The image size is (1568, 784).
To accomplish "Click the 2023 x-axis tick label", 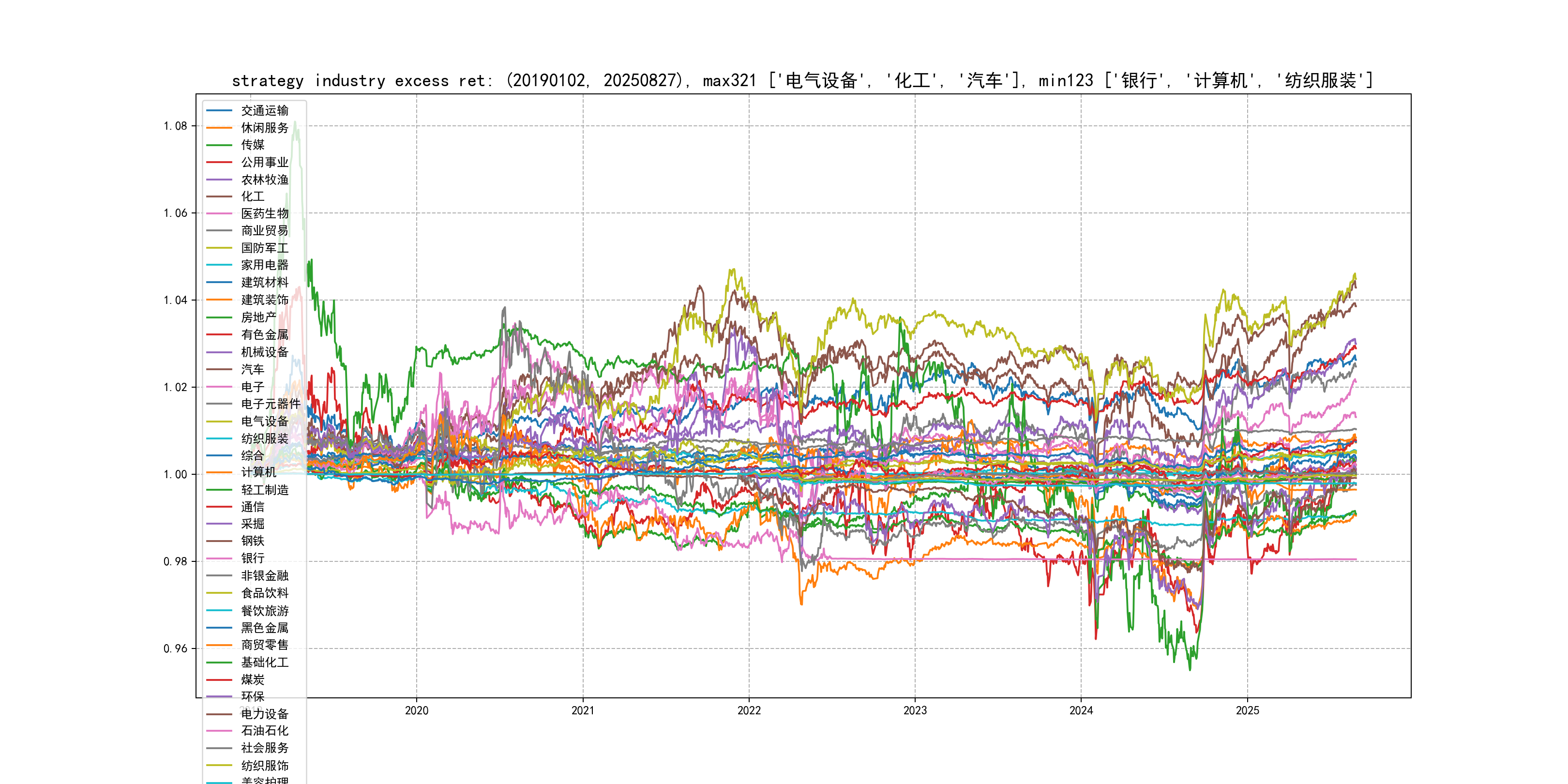I will 915,710.
